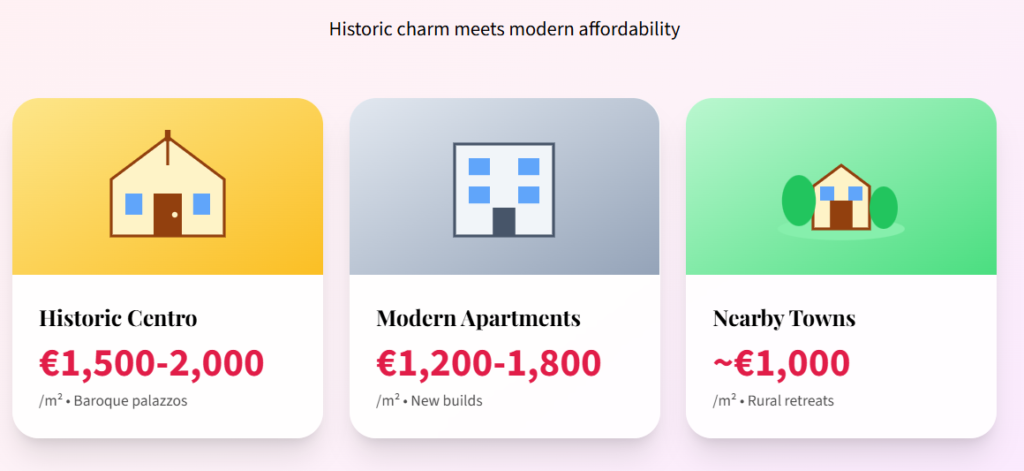Click the New builds description

(447, 401)
